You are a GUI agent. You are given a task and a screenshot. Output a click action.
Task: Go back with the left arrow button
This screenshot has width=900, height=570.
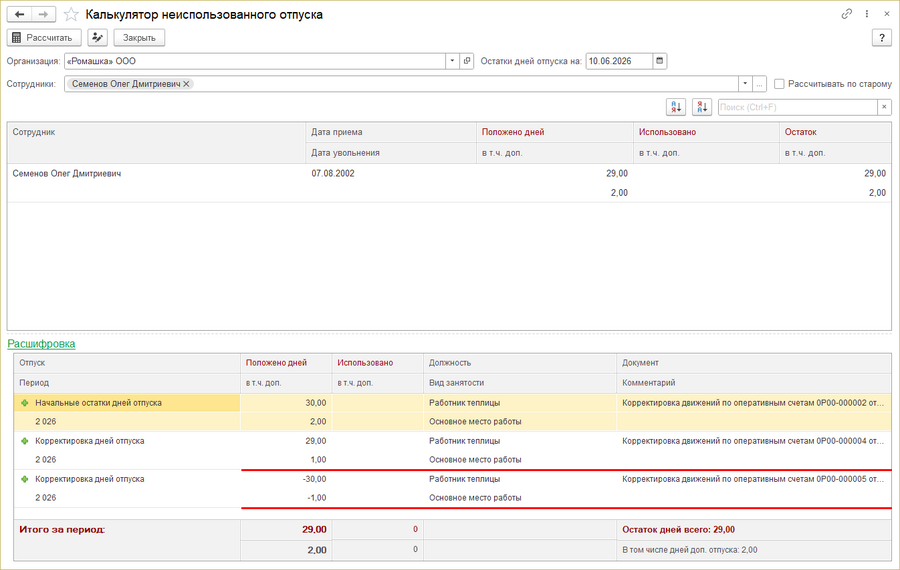pos(20,14)
